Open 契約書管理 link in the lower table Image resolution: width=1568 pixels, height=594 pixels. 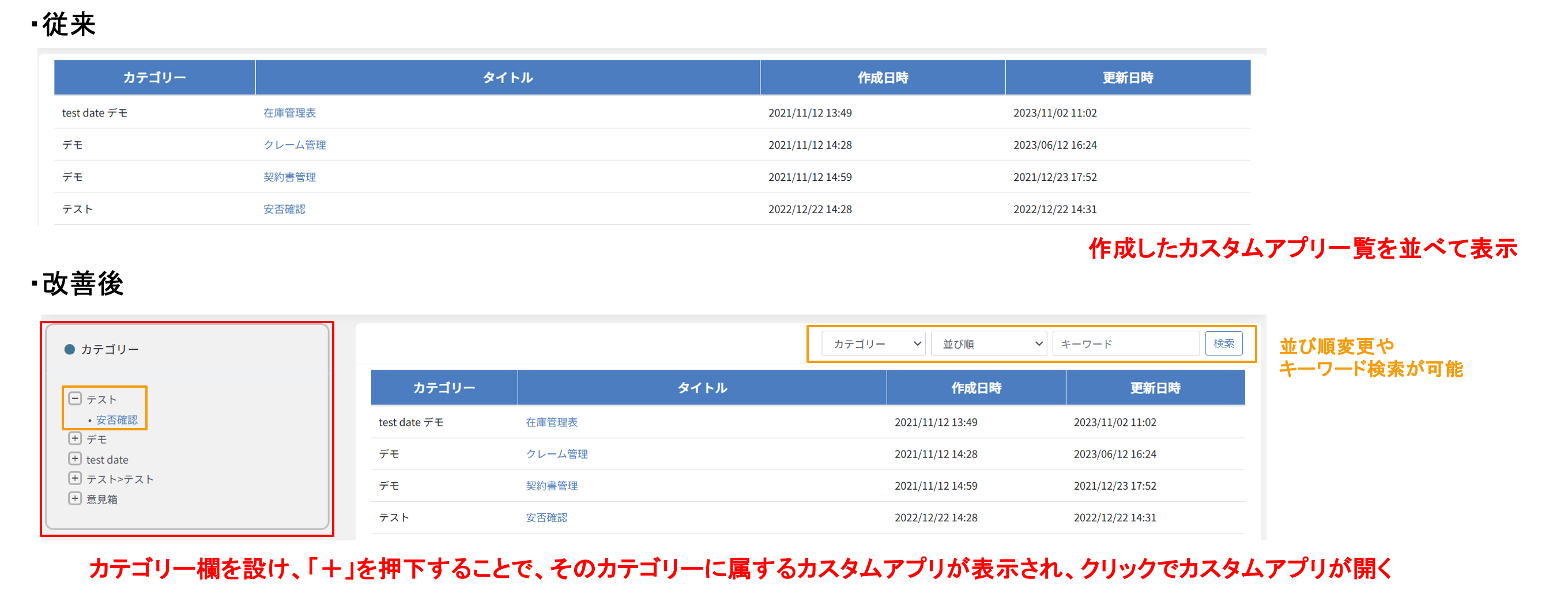pyautogui.click(x=552, y=486)
